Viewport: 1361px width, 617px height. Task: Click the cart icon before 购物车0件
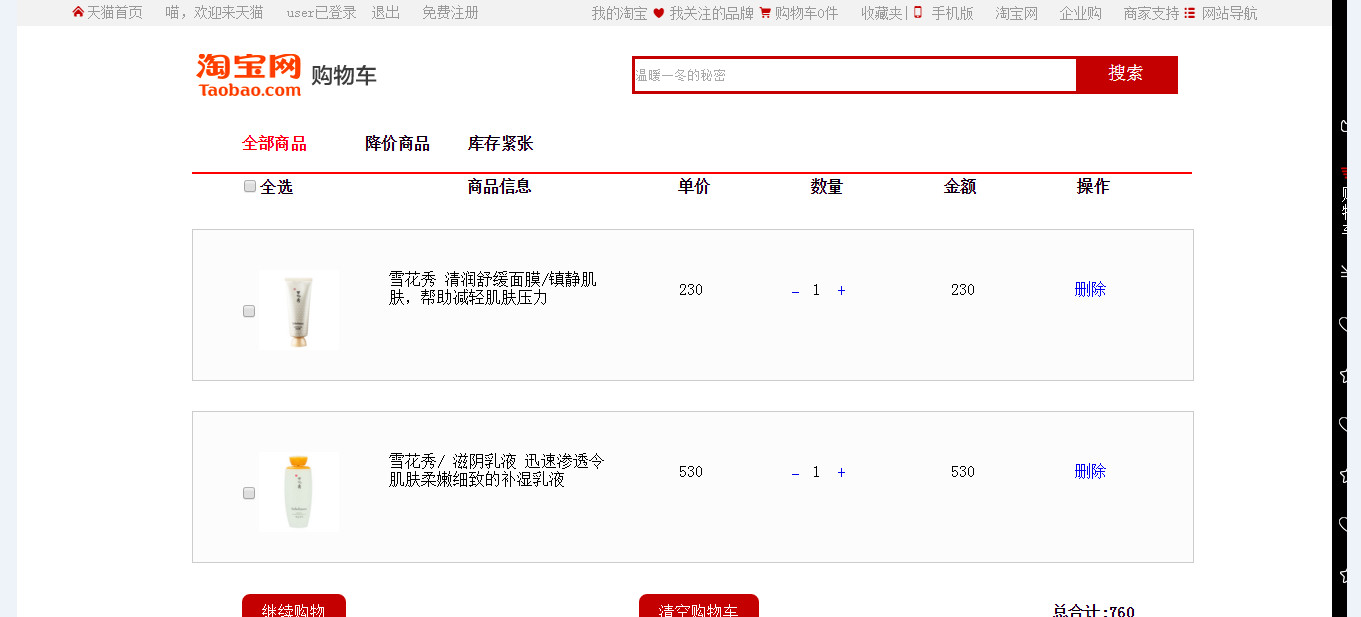point(765,13)
